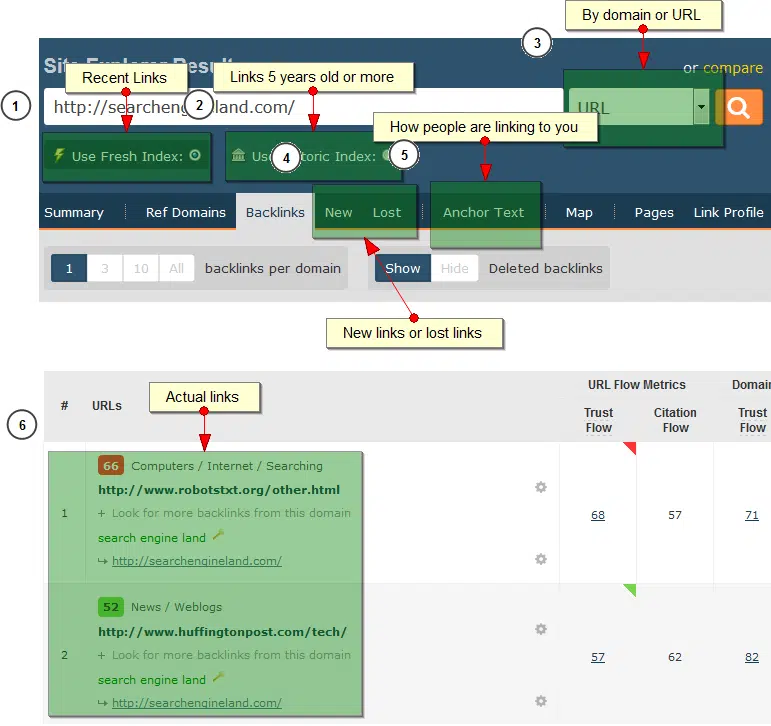Click the lightning bolt Fresh Index icon

[x=59, y=155]
